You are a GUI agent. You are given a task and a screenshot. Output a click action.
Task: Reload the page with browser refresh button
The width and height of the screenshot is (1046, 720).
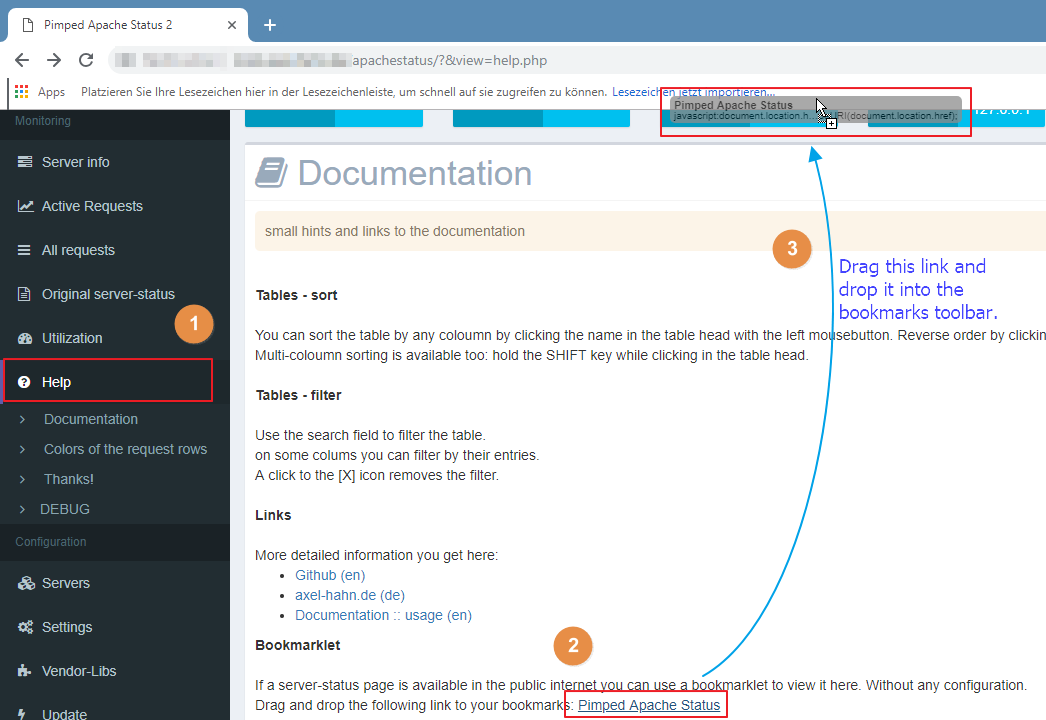pos(86,60)
